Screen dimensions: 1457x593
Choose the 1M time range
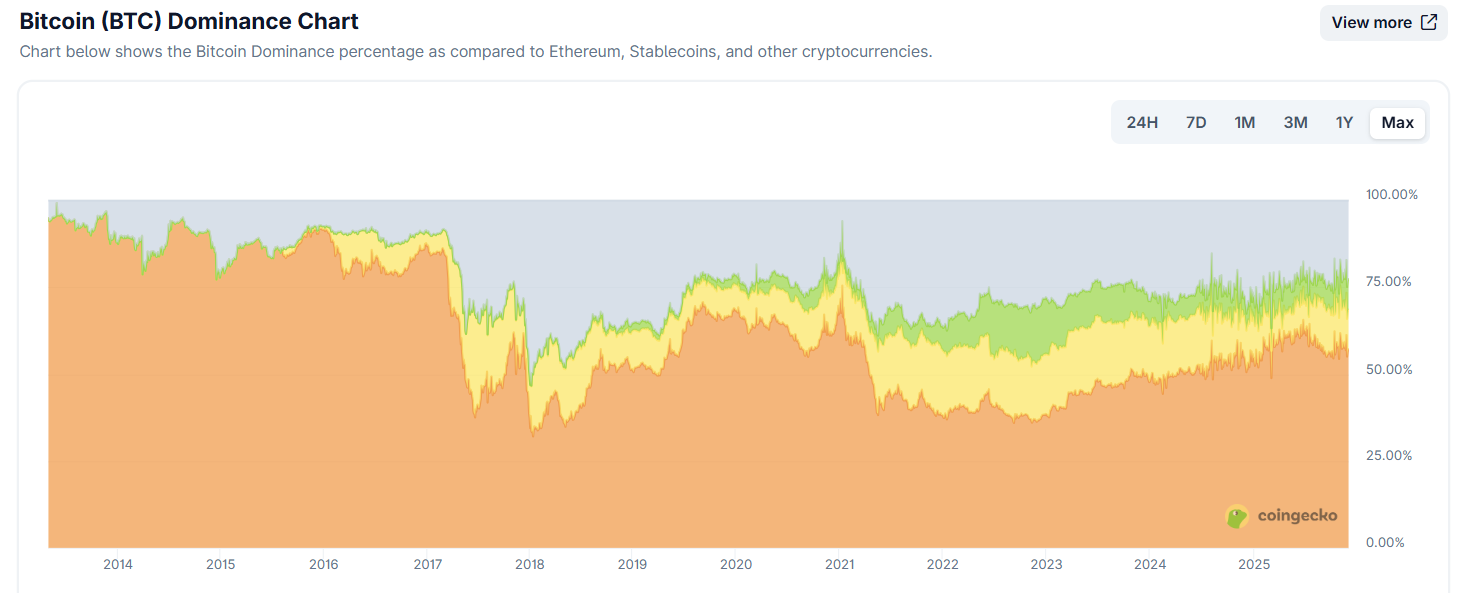click(x=1244, y=122)
